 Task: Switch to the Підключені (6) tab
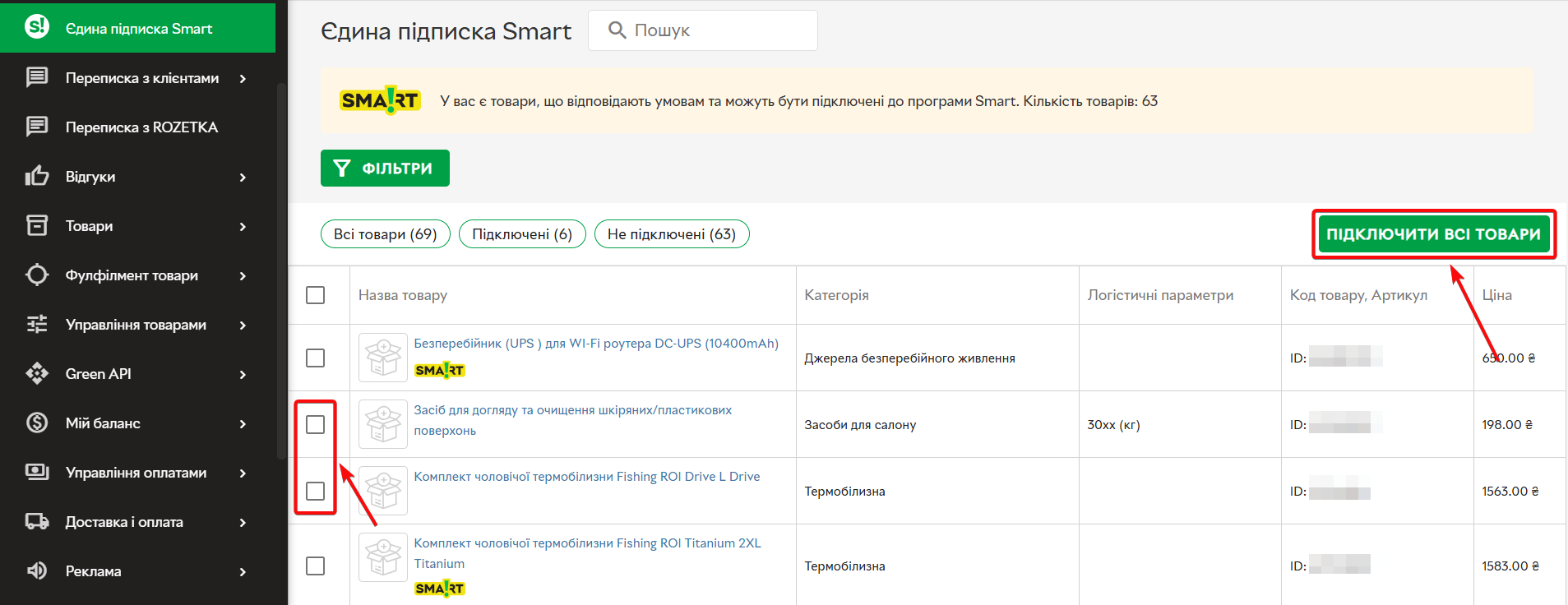[x=521, y=234]
